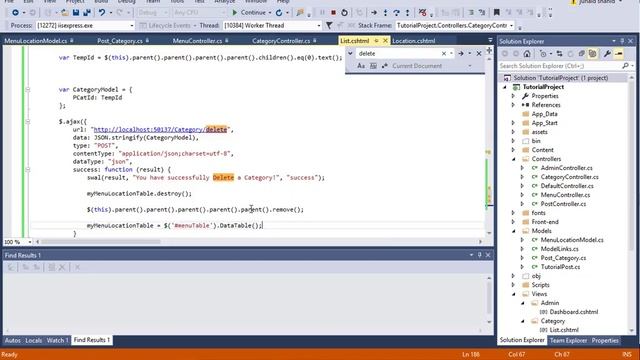Image resolution: width=640 pixels, height=360 pixels.
Task: Switch to Location.cshtml tab
Action: tap(413, 41)
